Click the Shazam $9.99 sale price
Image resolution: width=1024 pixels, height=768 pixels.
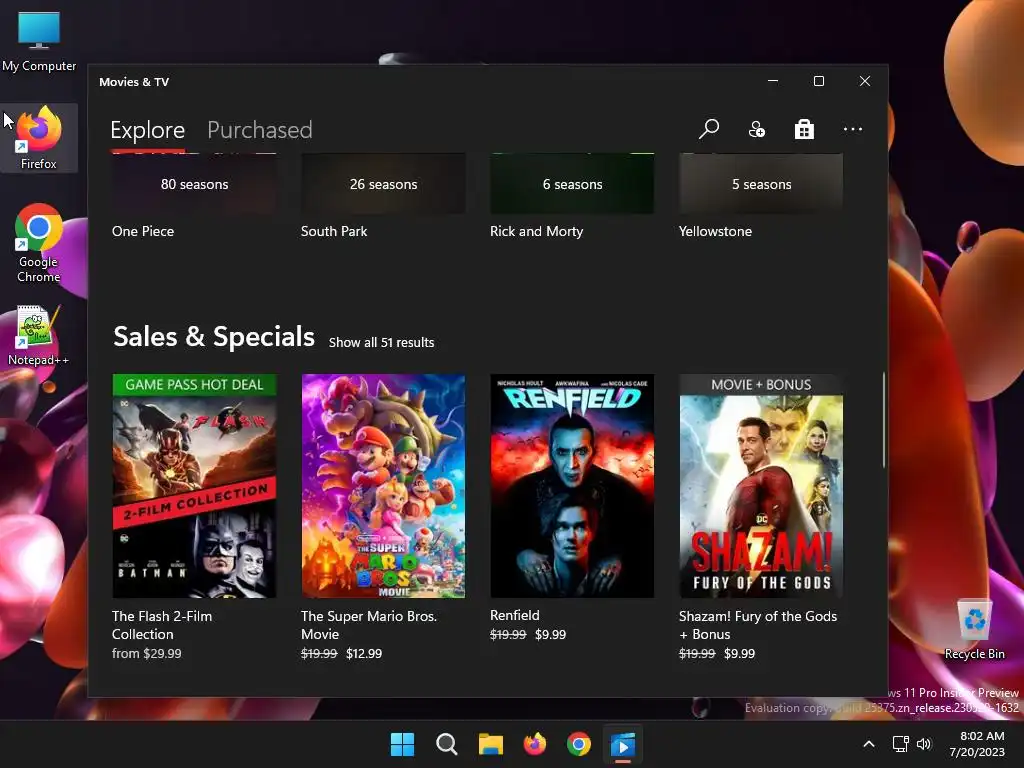tap(739, 653)
